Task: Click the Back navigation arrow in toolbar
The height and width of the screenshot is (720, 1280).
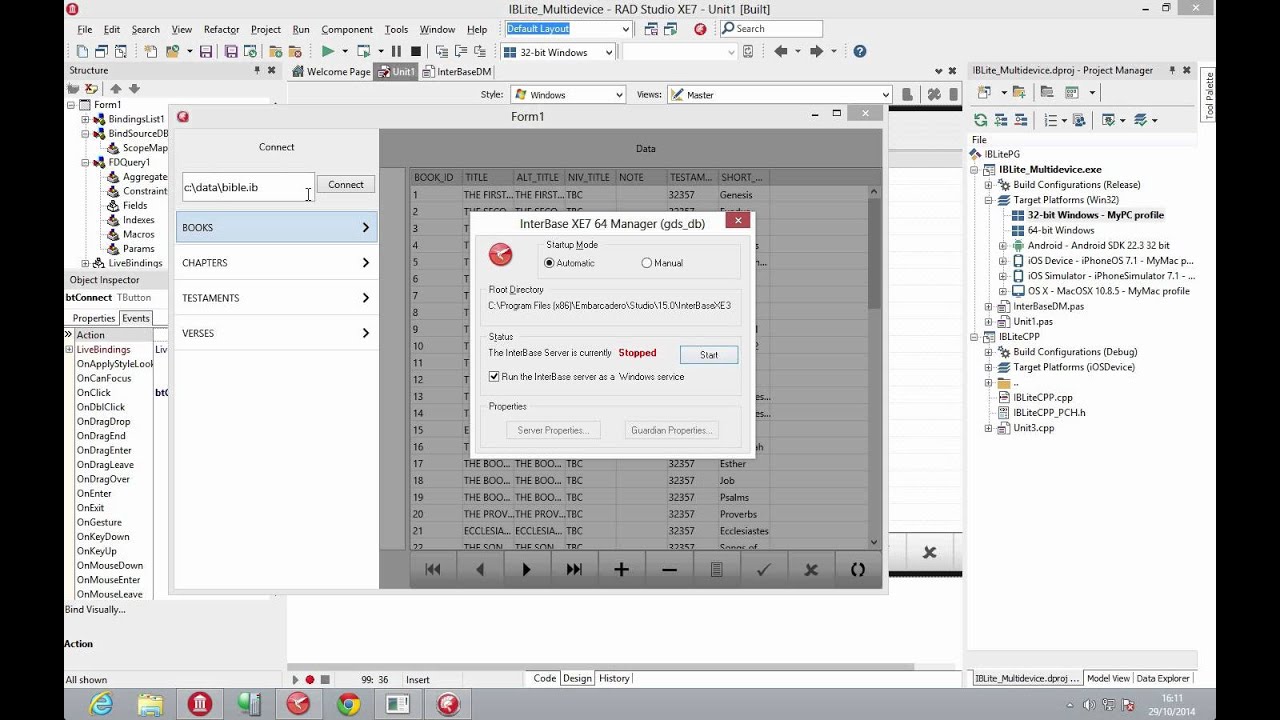Action: coord(780,52)
